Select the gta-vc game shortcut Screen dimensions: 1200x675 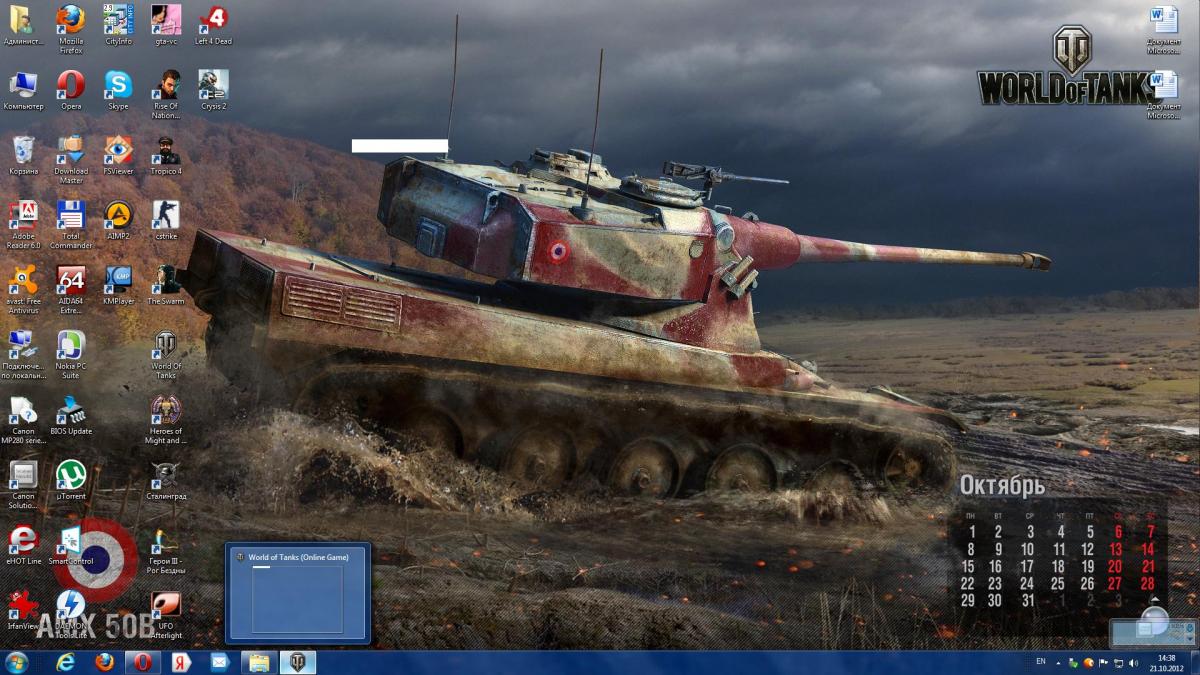pyautogui.click(x=166, y=25)
